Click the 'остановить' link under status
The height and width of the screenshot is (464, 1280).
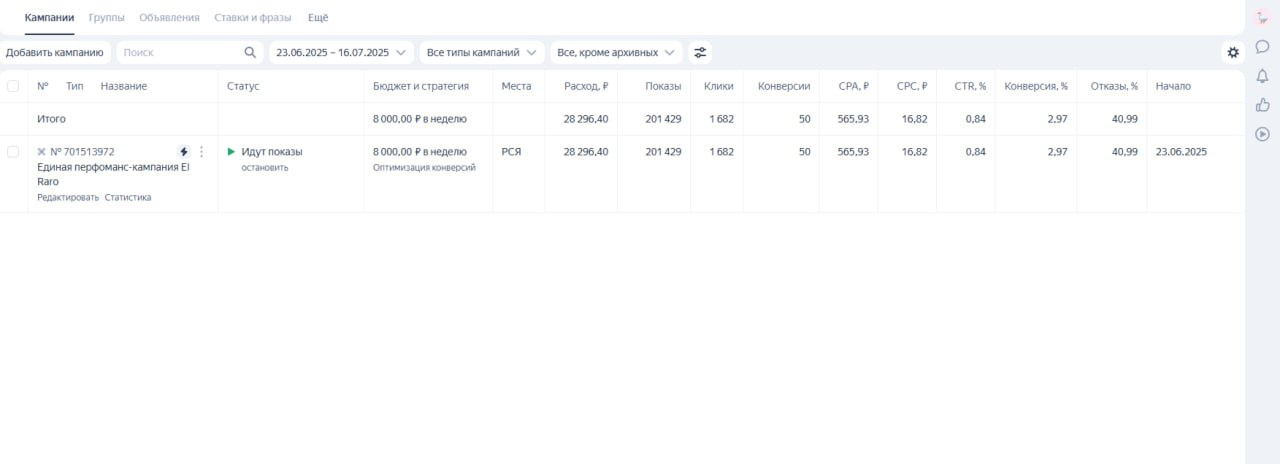pyautogui.click(x=265, y=168)
